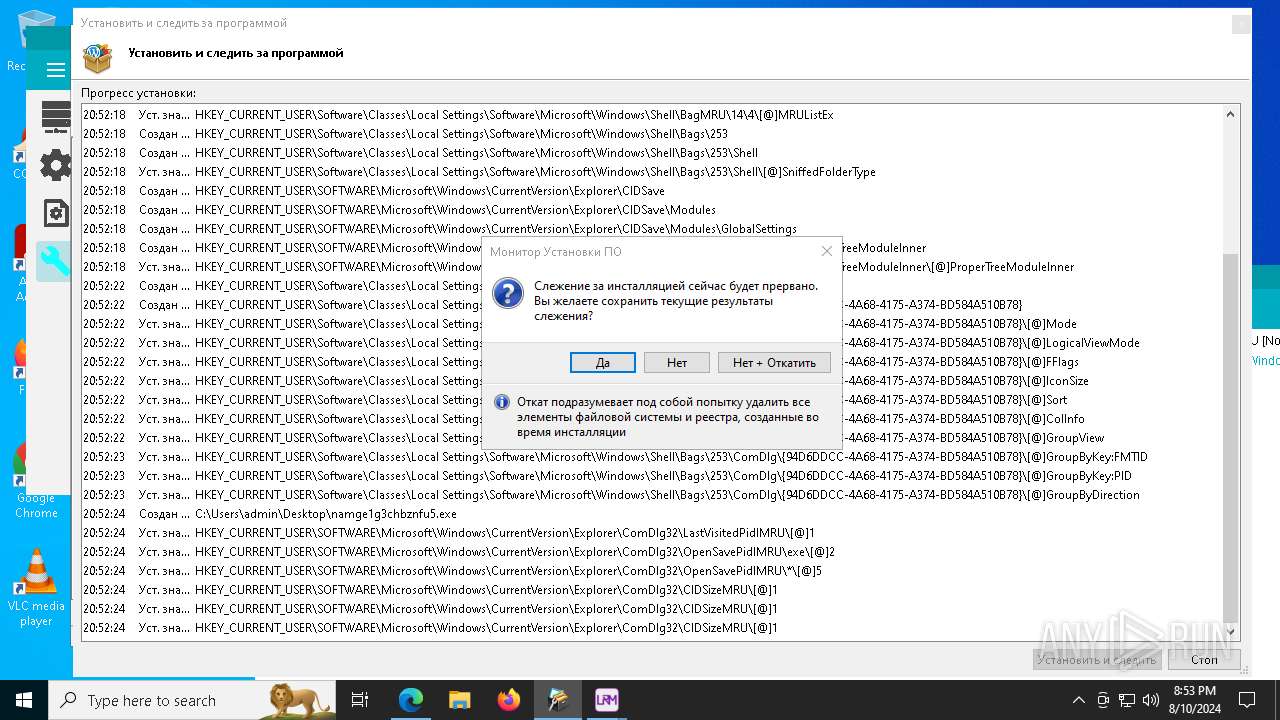This screenshot has width=1280, height=720.
Task: Select the LastVisitedPidlMRU log row
Action: [651, 533]
